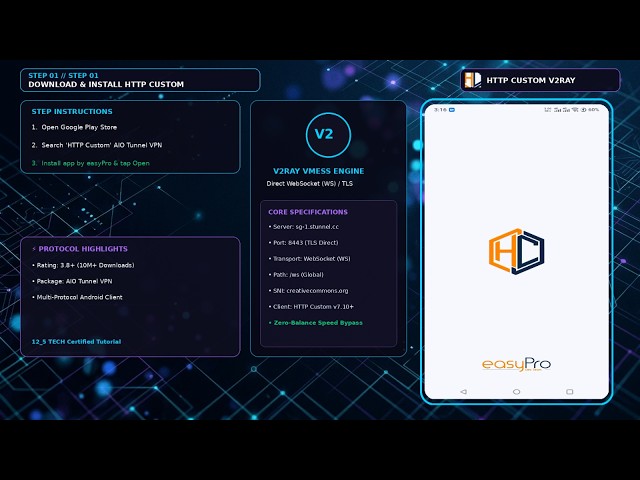The height and width of the screenshot is (480, 640).
Task: Tap the easyPro logo on phone screen
Action: 516,364
